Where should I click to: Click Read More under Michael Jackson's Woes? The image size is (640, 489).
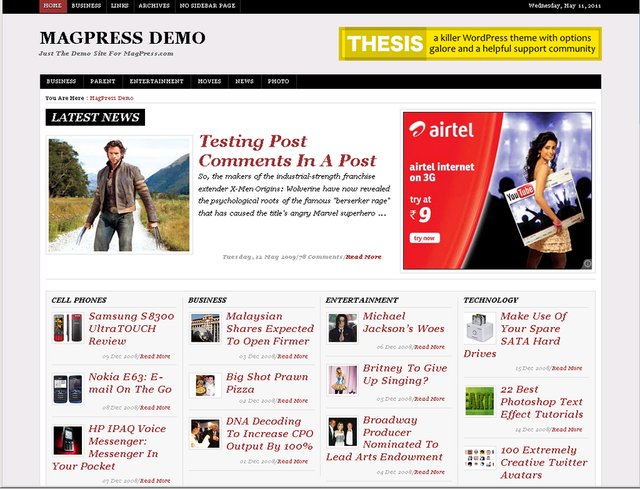[429, 347]
